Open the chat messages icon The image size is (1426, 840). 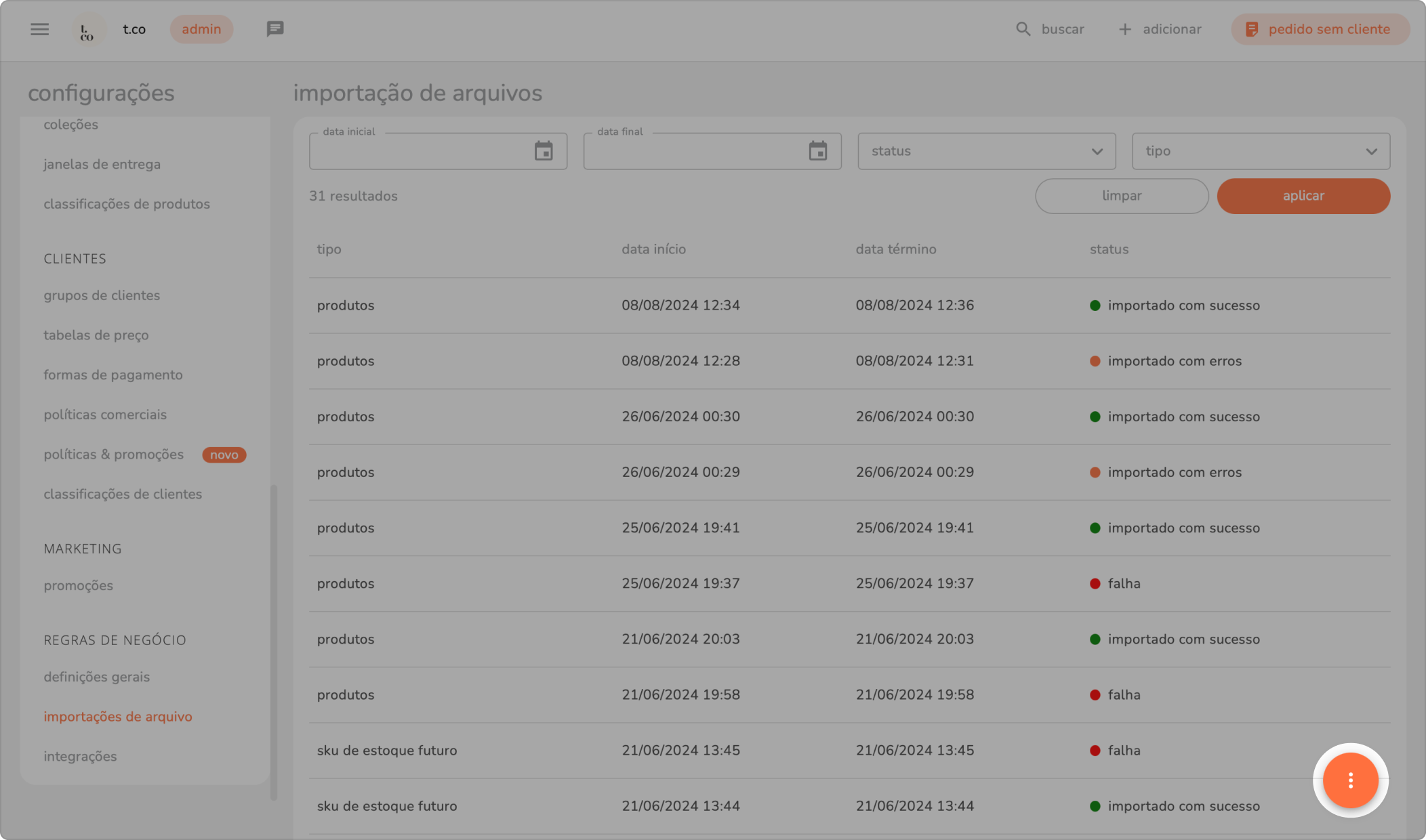click(x=274, y=29)
